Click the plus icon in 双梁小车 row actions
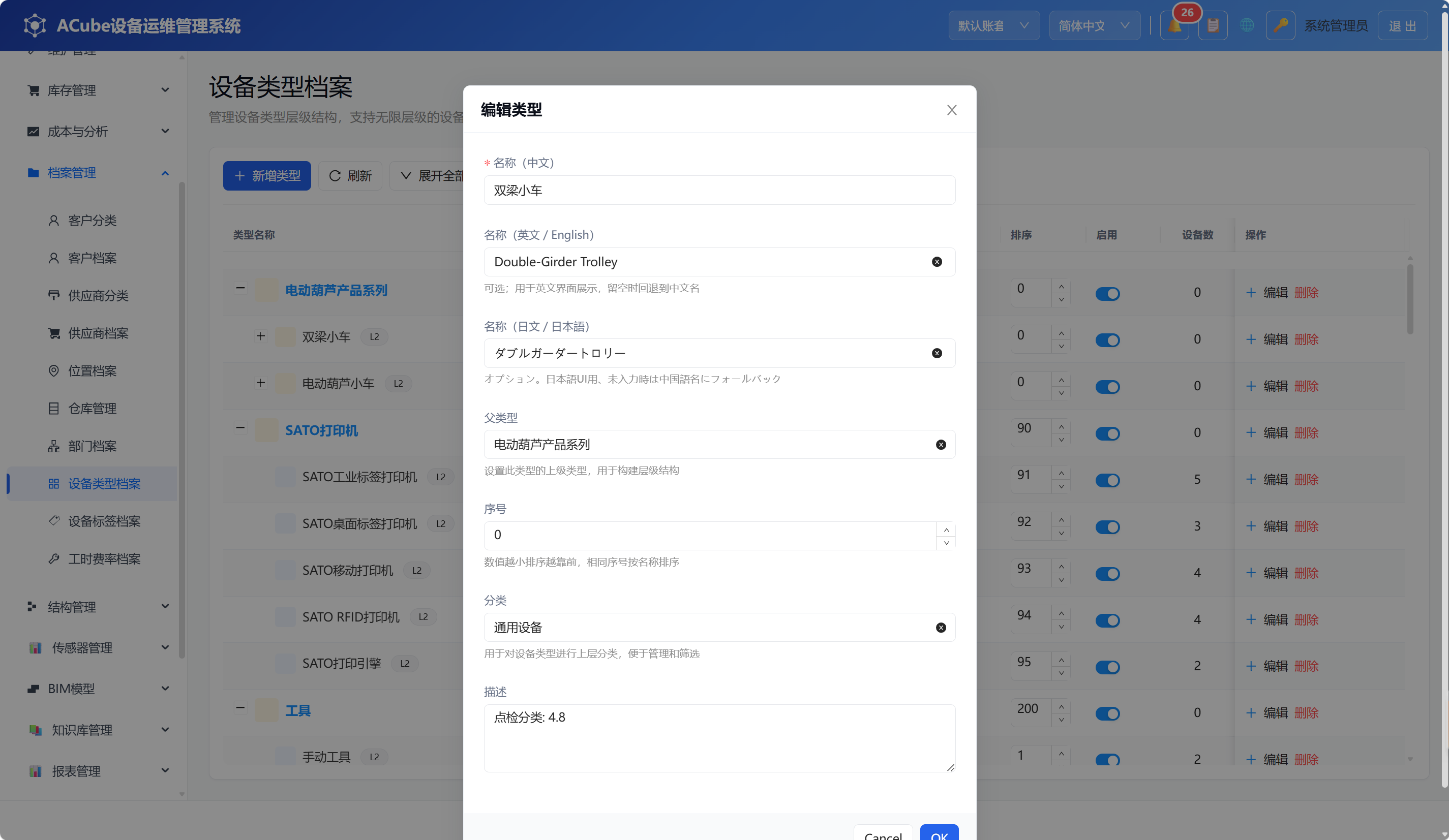Screen dimensions: 1449x840 (1250, 339)
